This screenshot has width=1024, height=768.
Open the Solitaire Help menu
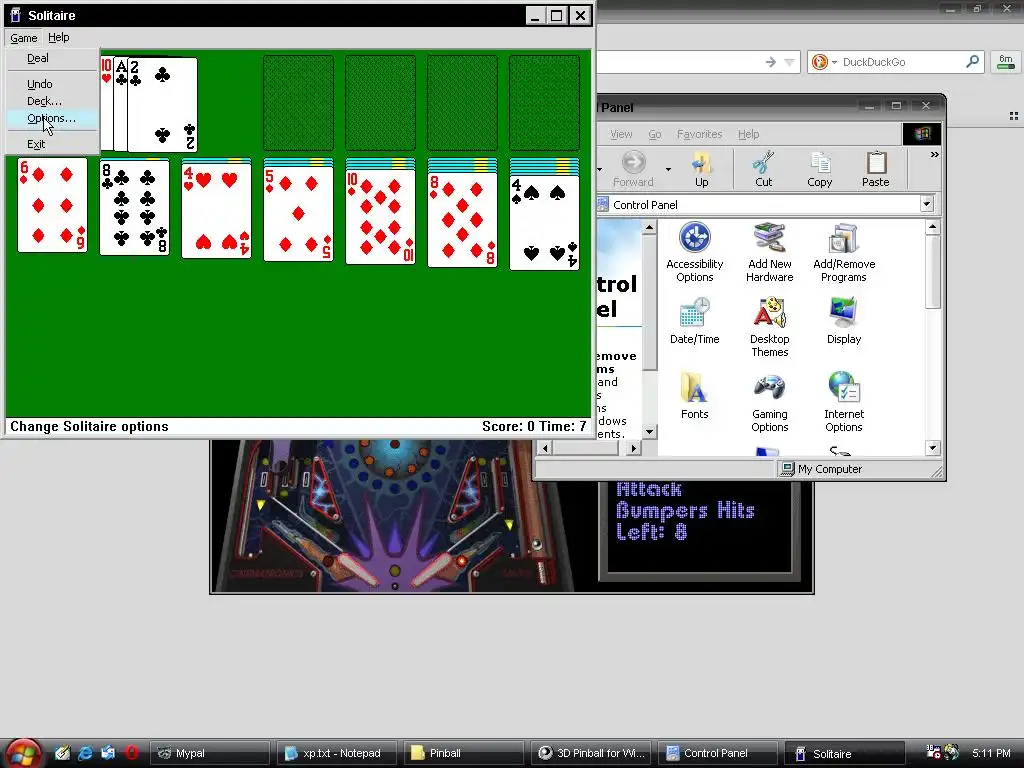pos(59,38)
